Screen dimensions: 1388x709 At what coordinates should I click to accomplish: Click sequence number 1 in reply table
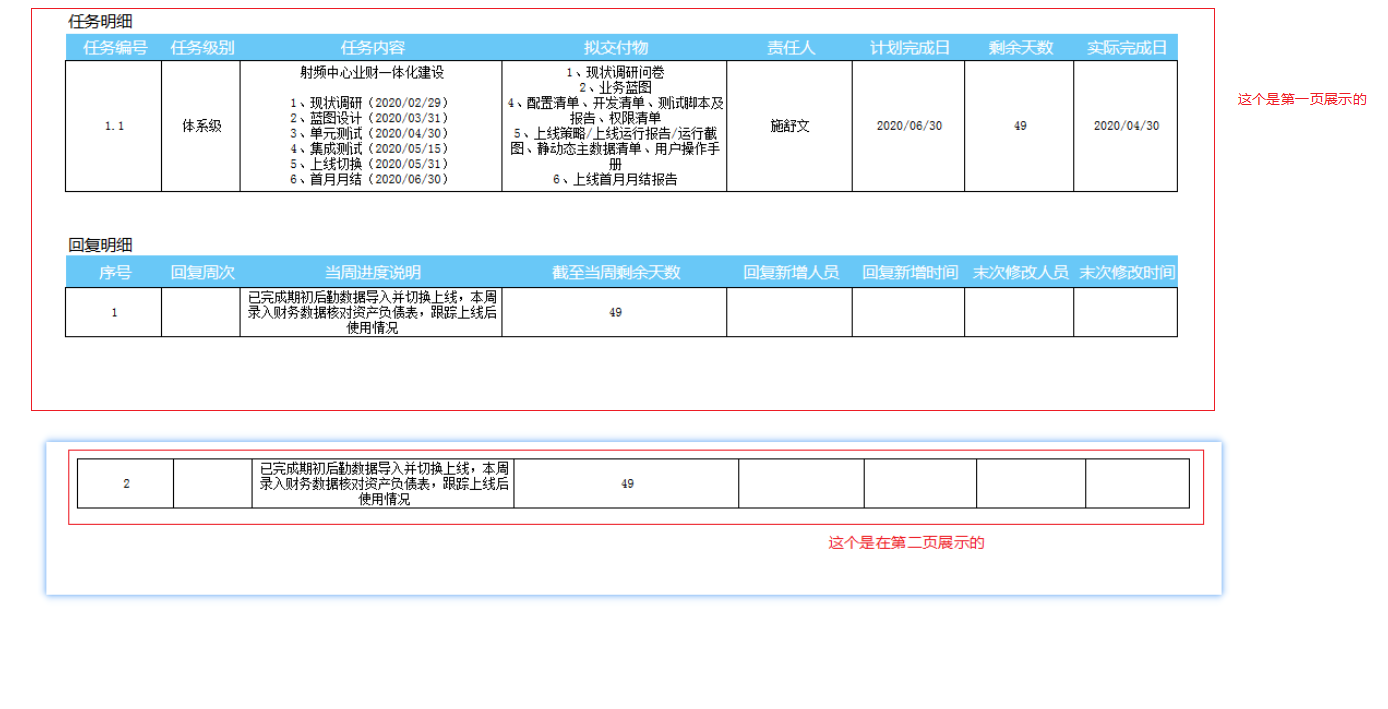click(x=114, y=312)
